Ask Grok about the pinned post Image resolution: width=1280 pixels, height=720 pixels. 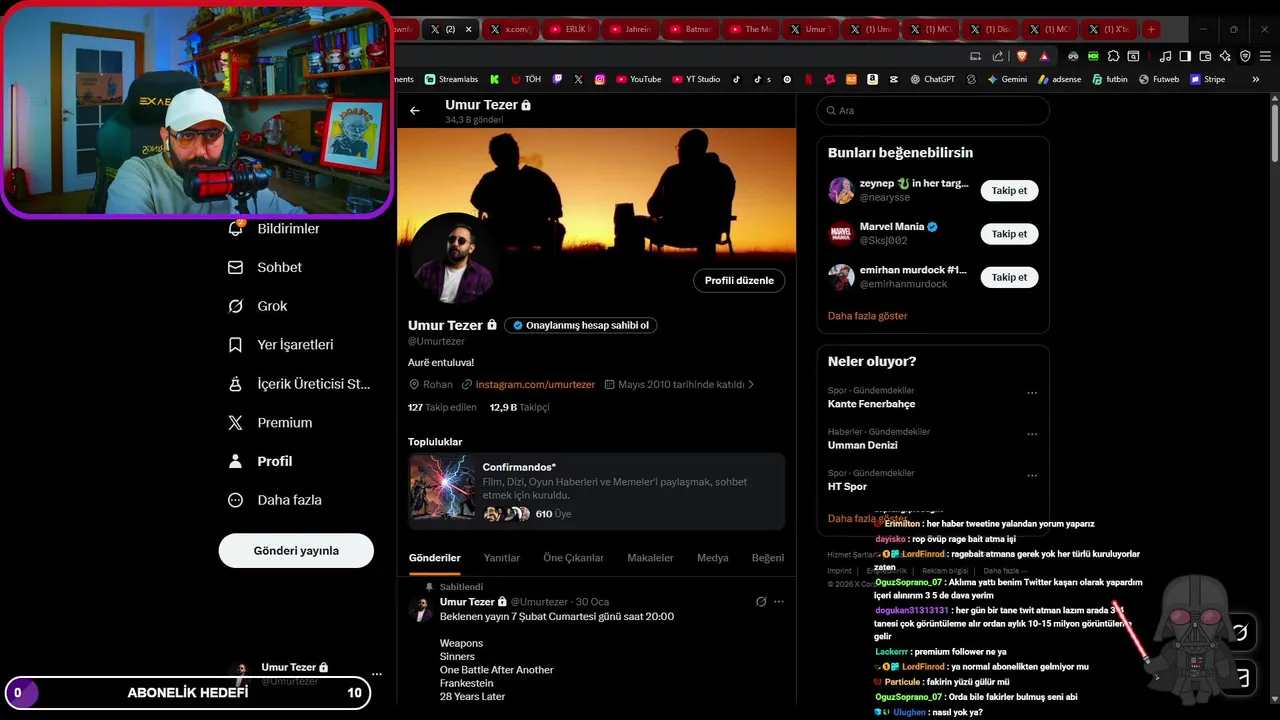click(x=761, y=602)
